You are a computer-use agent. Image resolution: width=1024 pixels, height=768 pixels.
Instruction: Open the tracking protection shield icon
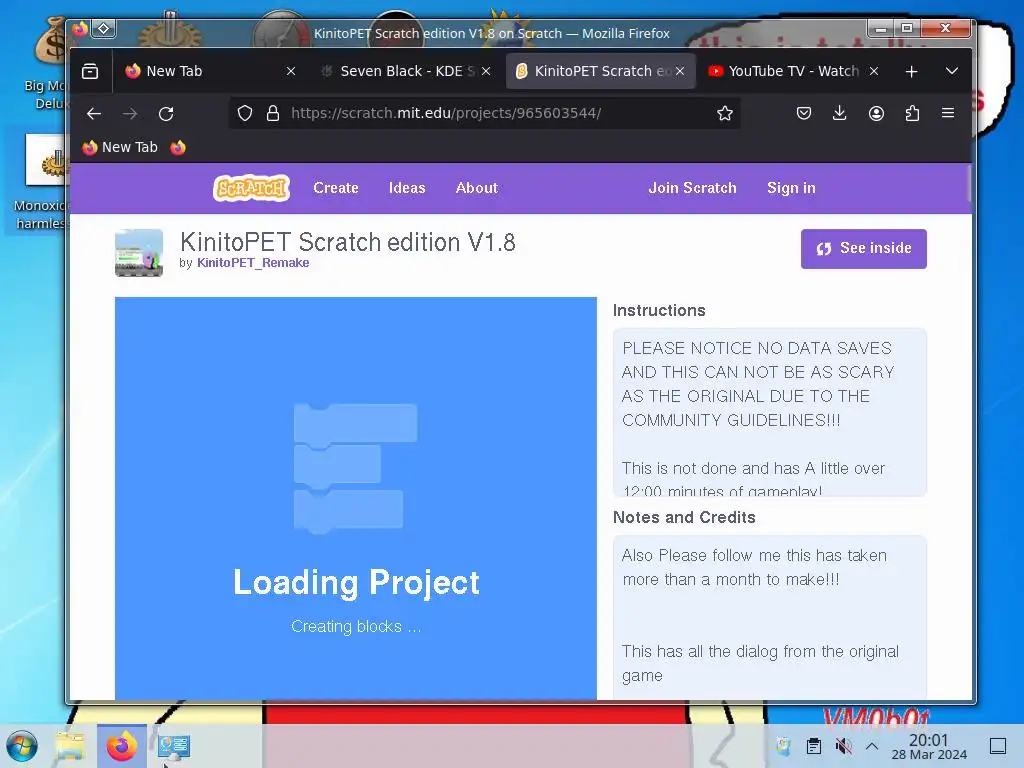tap(245, 114)
